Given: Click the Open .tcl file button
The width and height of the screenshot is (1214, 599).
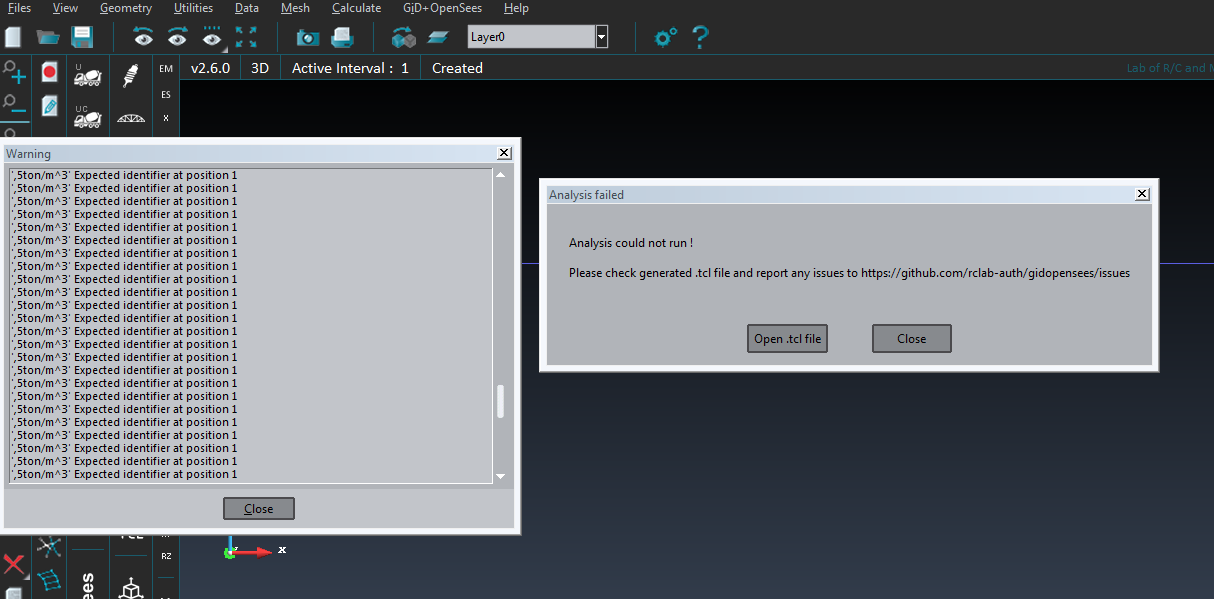Looking at the screenshot, I should coord(787,338).
